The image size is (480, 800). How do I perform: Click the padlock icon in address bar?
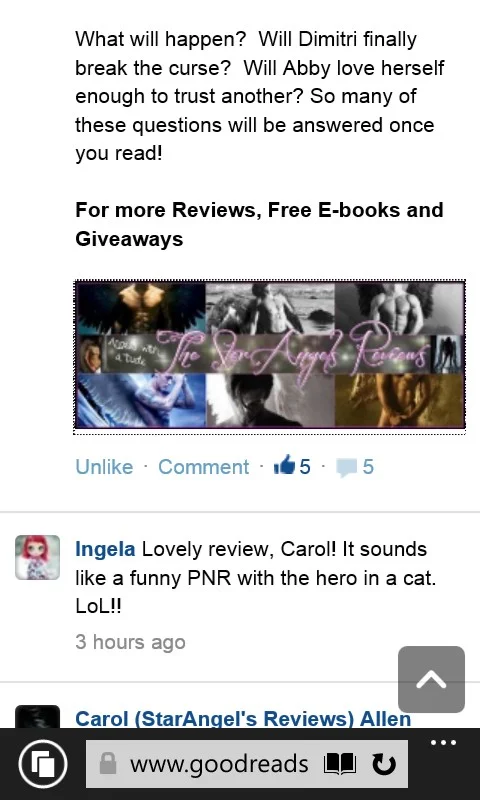(107, 764)
